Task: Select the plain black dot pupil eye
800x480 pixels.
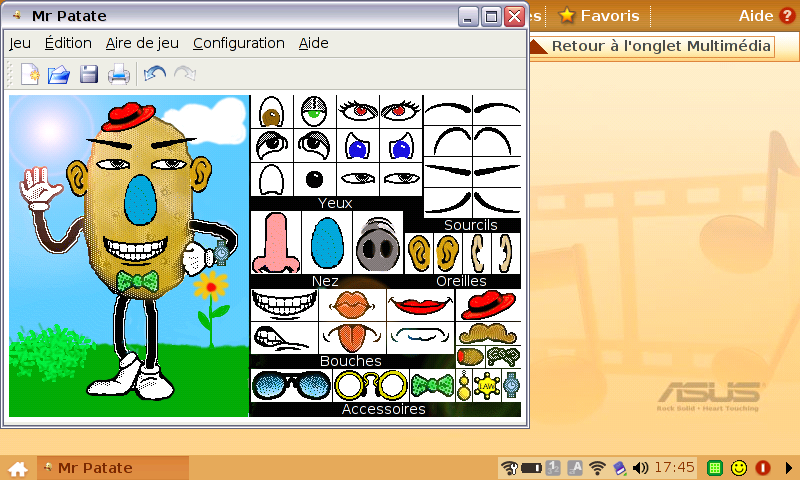Action: click(314, 180)
